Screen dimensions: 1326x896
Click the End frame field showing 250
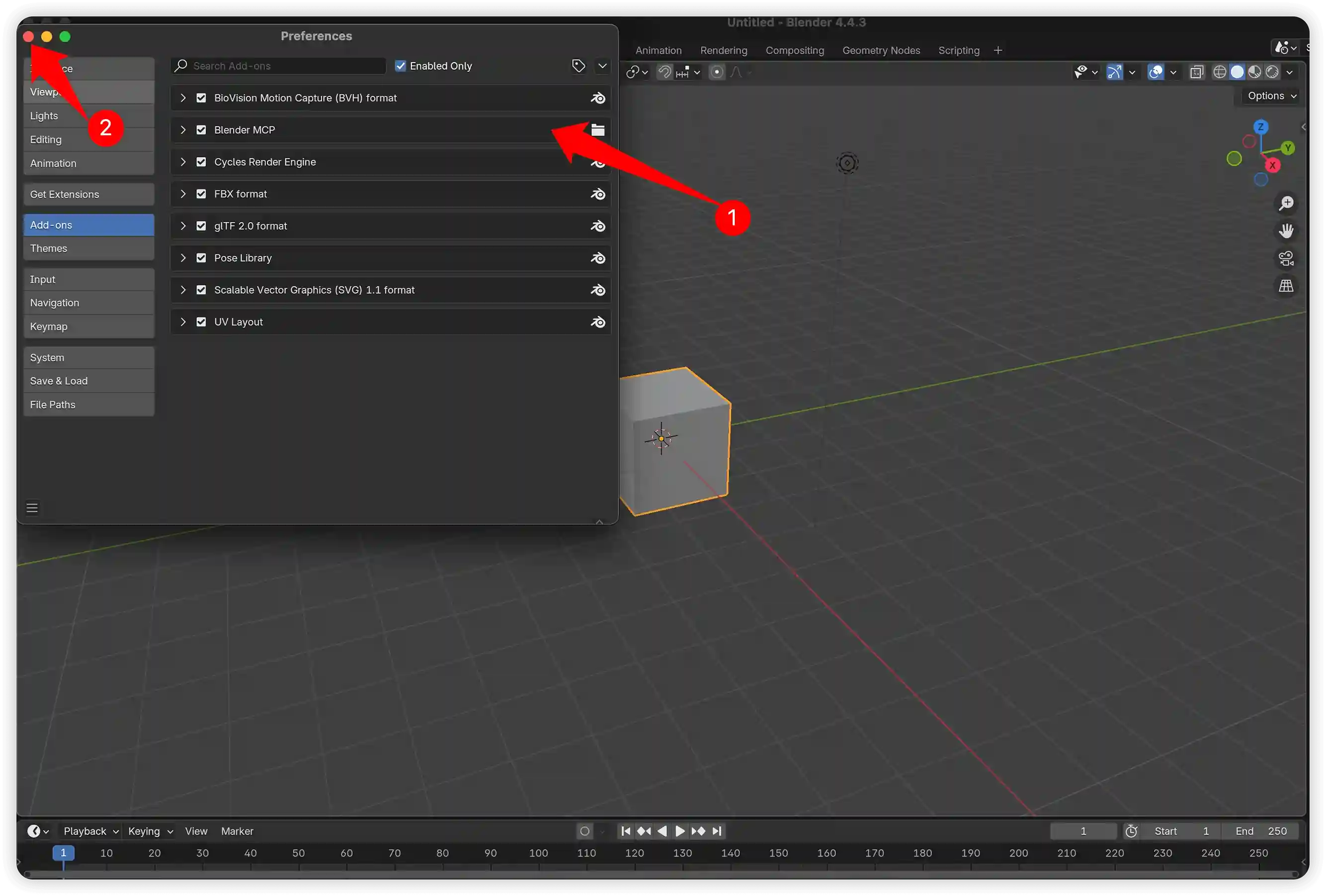click(1261, 831)
